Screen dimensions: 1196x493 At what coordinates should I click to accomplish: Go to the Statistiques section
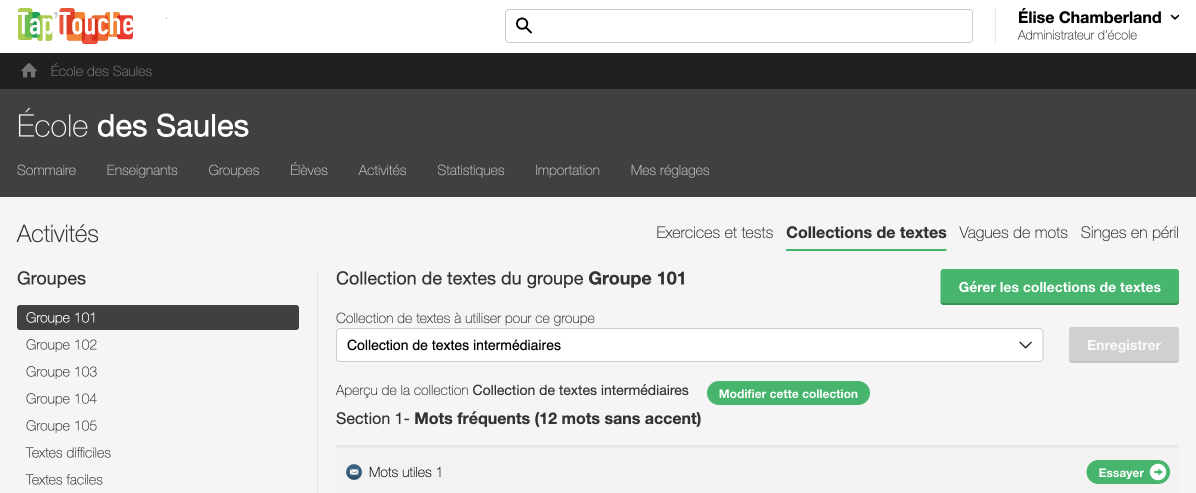[470, 170]
